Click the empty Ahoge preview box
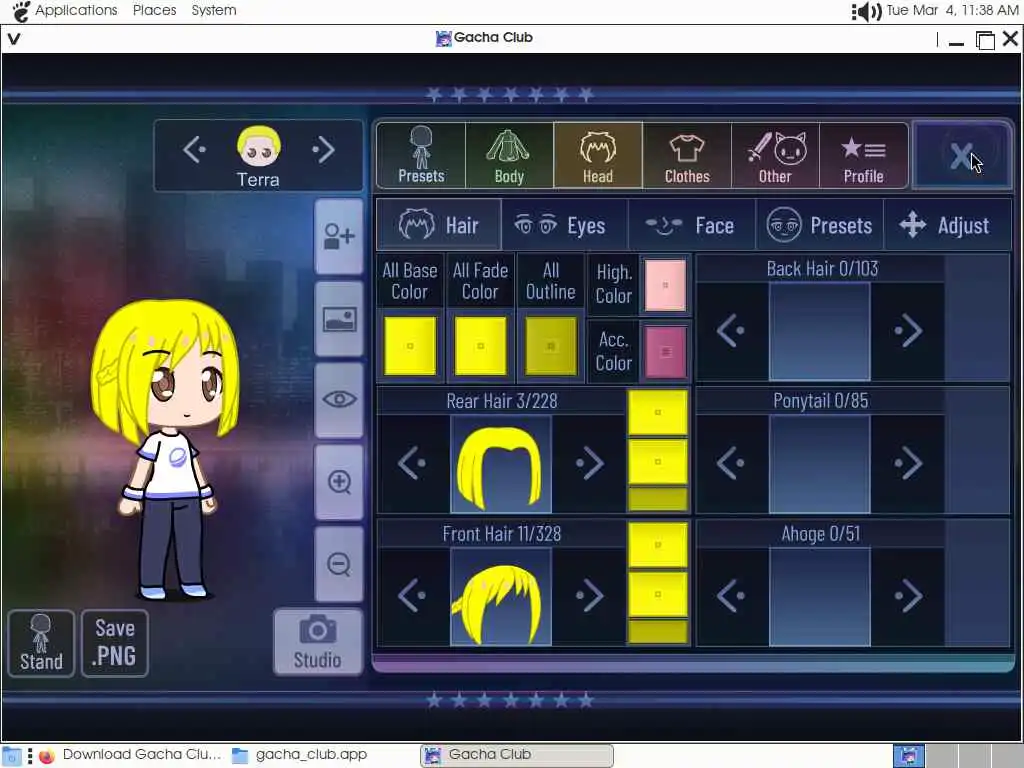Image resolution: width=1024 pixels, height=768 pixels. (x=820, y=597)
